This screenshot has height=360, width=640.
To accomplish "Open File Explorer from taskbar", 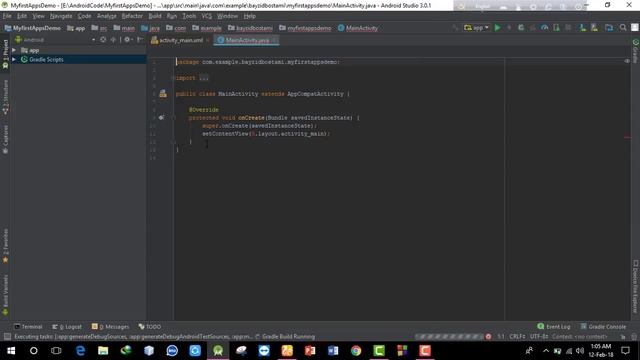I will click(103, 351).
